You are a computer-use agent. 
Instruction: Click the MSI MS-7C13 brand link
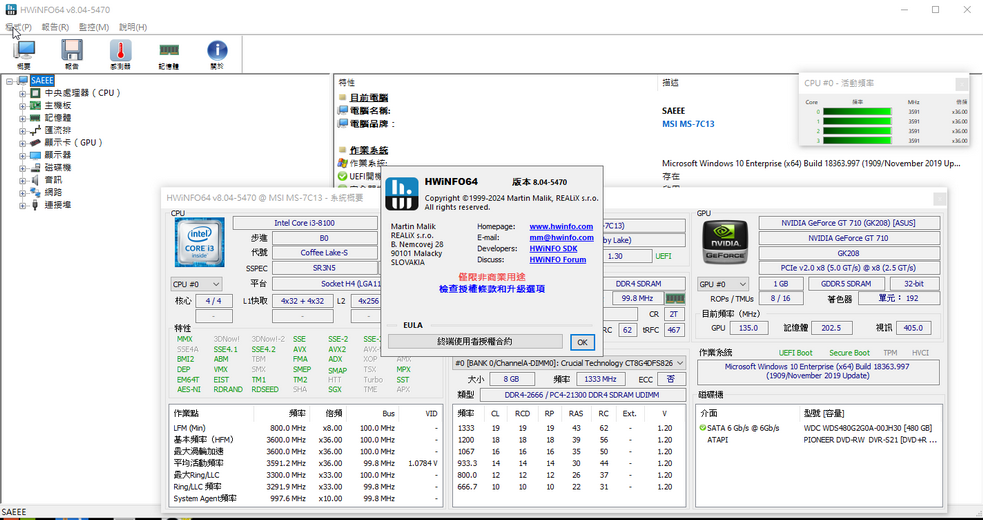(688, 124)
